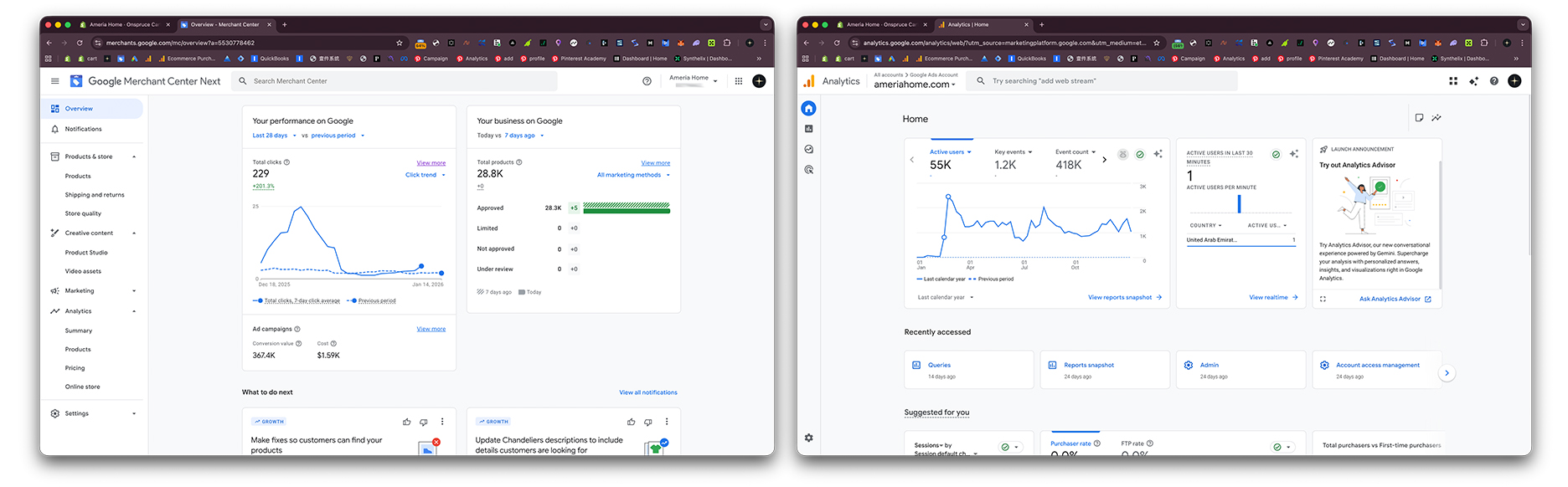1568x487 pixels.
Task: Open the Ameria Home account dropdown
Action: pyautogui.click(x=694, y=80)
